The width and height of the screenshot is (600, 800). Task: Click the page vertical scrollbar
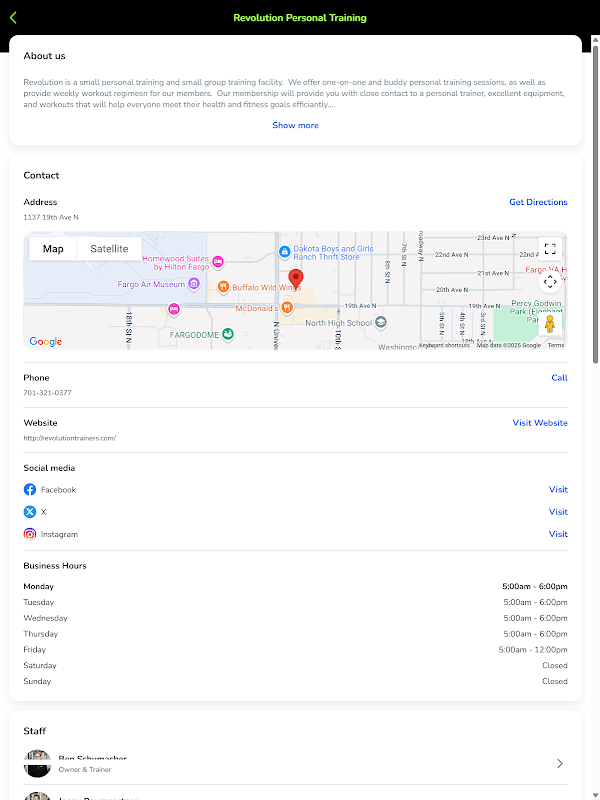595,204
